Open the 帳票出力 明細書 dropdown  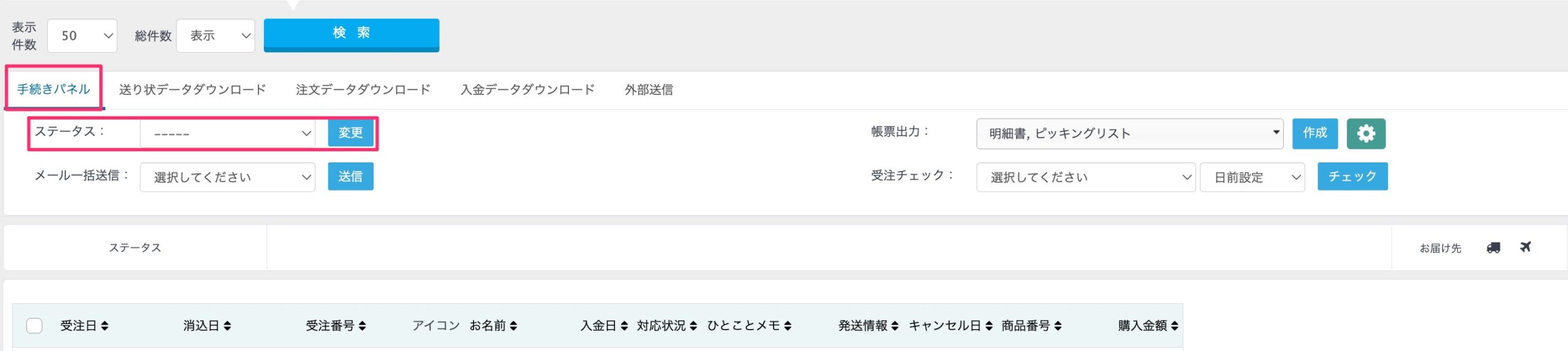(1129, 134)
